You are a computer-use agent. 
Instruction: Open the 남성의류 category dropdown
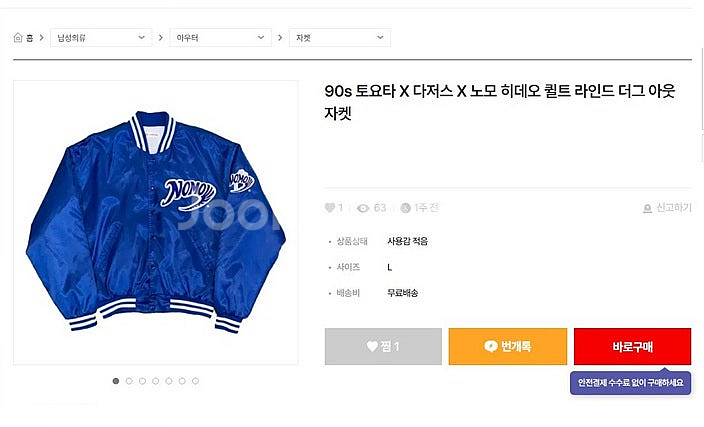click(101, 38)
